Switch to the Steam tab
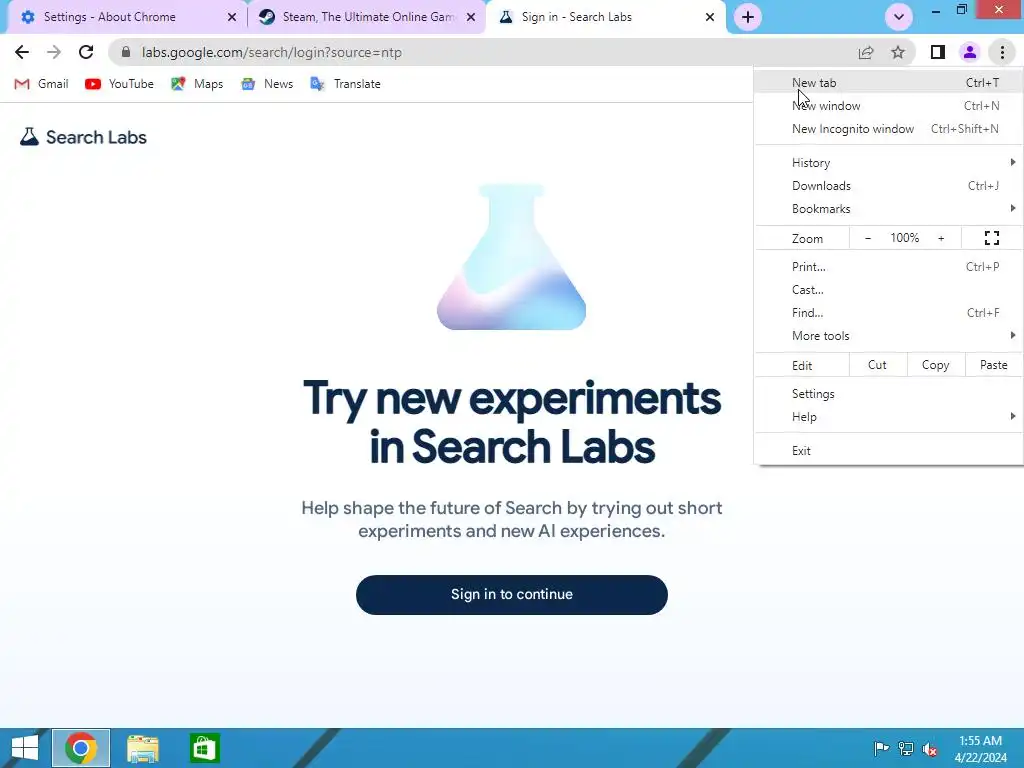1024x768 pixels. coord(366,17)
